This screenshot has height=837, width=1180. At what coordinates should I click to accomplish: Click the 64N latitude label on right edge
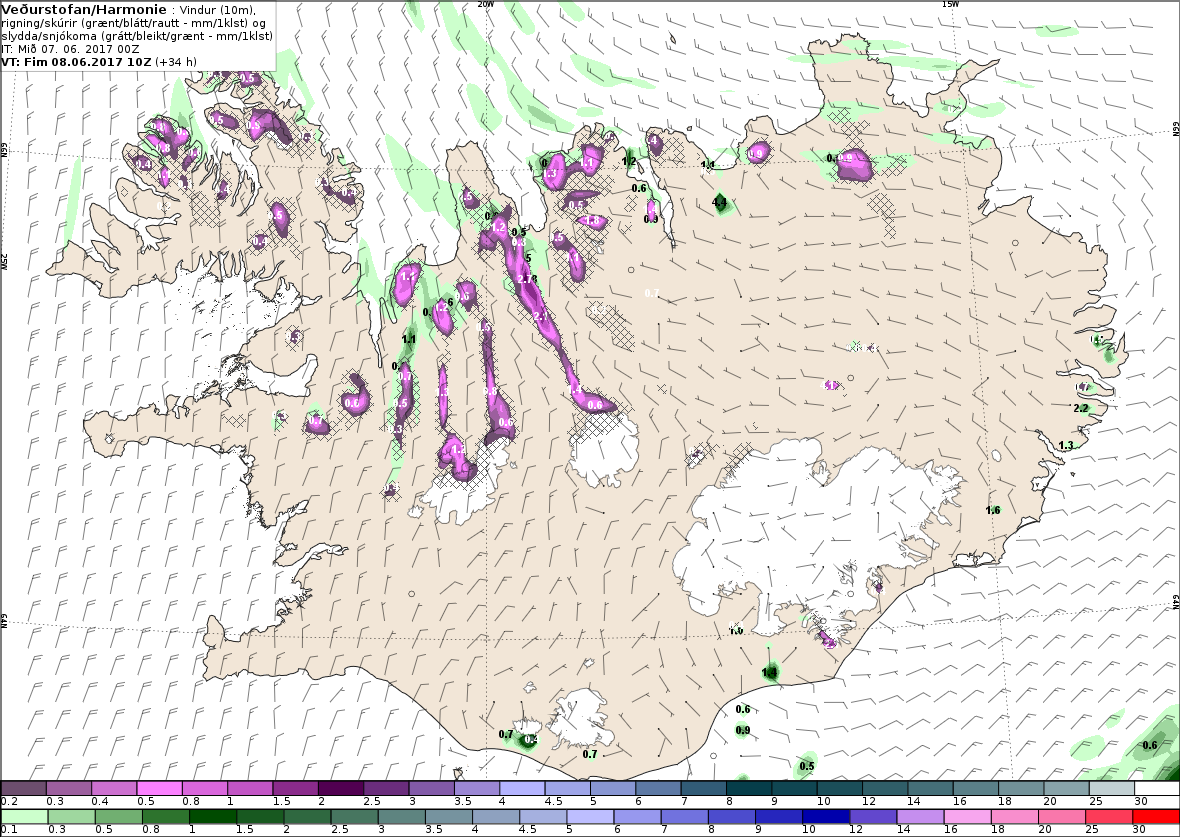(x=1175, y=602)
